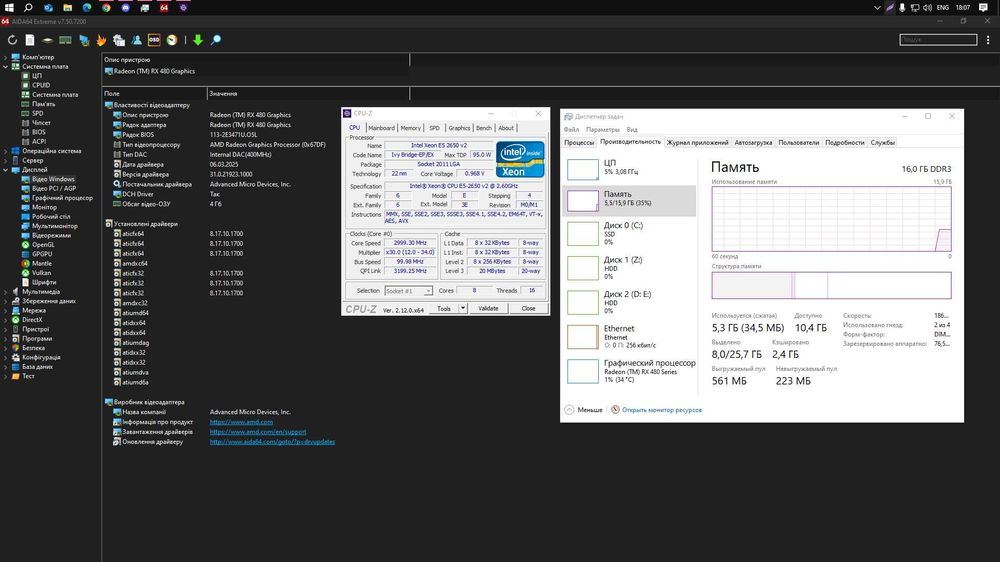Click the memory module icon in AIDA64 toolbar

tap(65, 40)
